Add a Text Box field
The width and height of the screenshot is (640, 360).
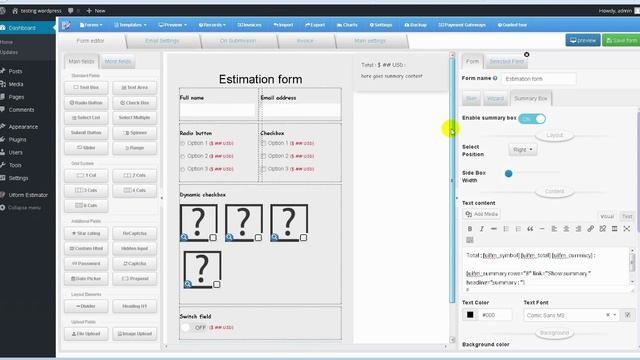coord(86,87)
